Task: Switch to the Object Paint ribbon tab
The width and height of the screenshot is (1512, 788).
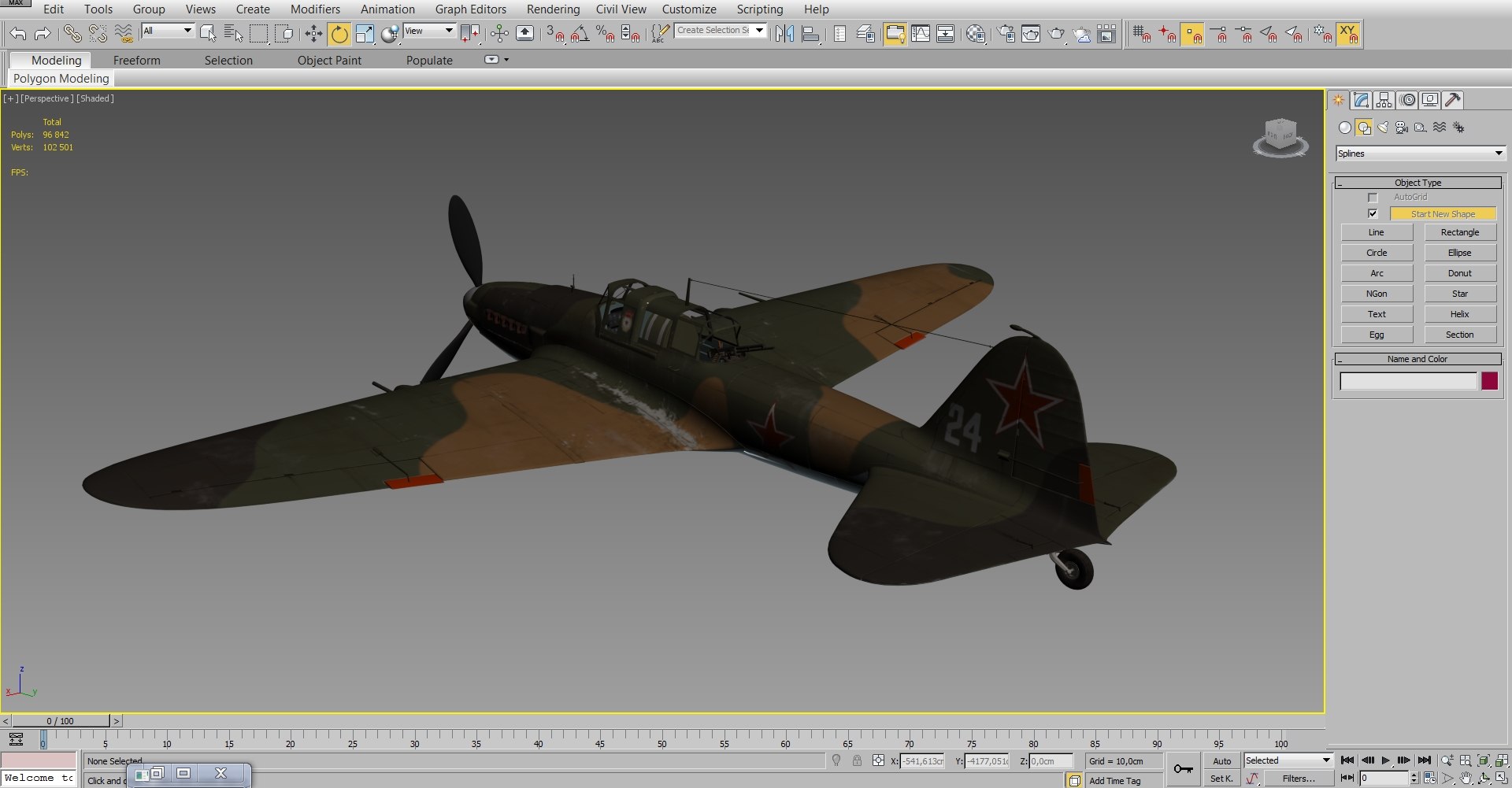Action: [329, 61]
